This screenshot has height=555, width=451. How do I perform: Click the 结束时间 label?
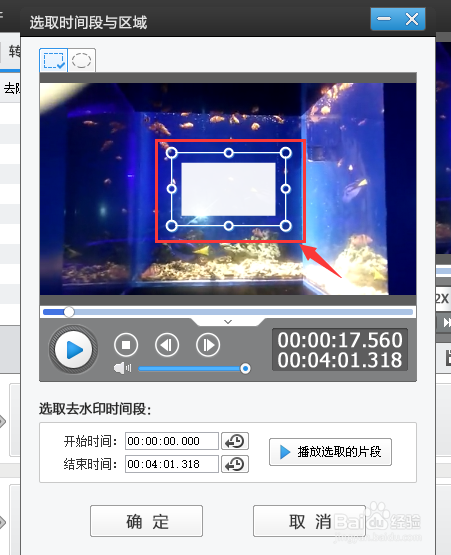point(90,464)
